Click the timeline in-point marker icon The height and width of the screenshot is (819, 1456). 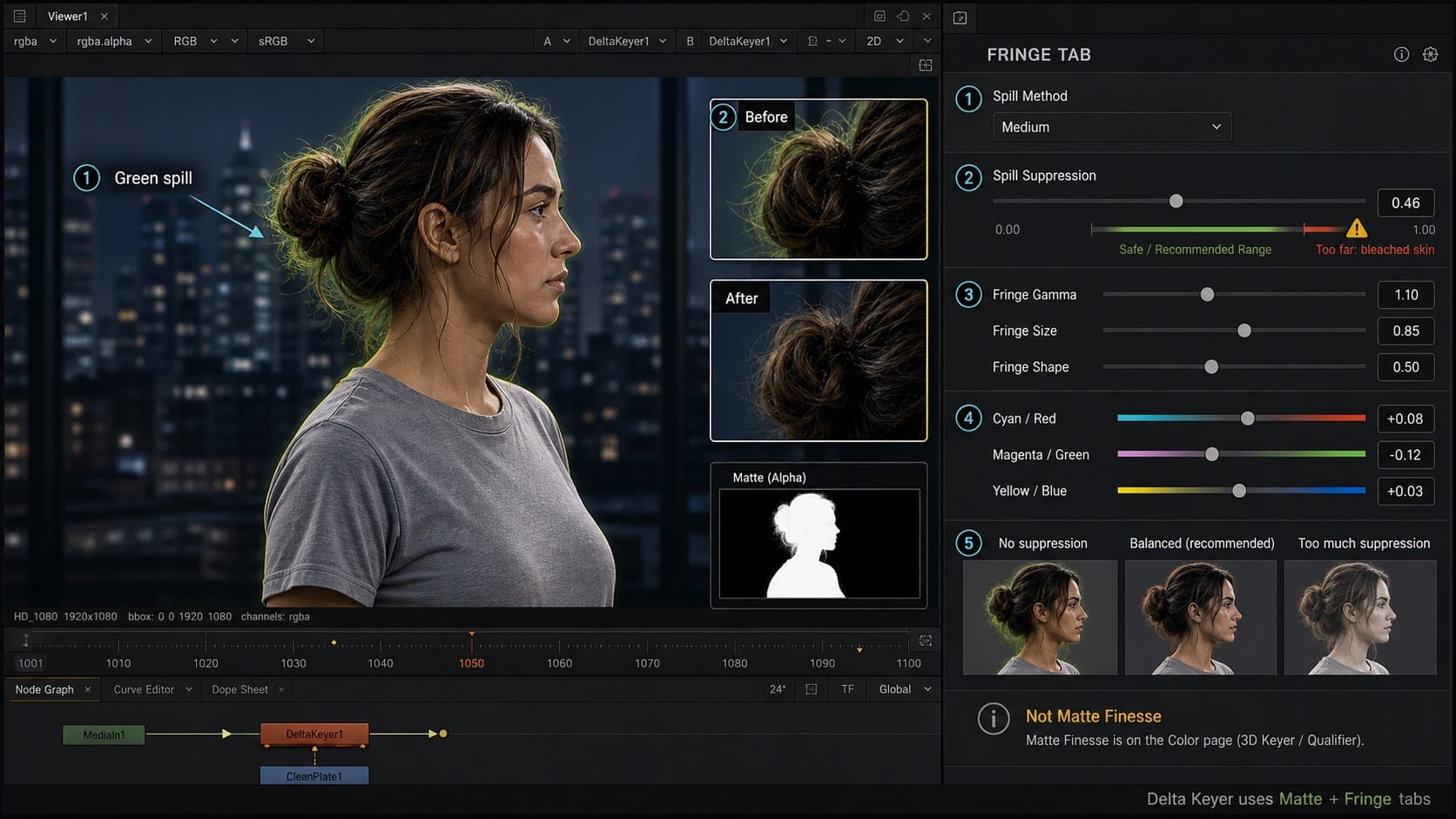pyautogui.click(x=25, y=640)
